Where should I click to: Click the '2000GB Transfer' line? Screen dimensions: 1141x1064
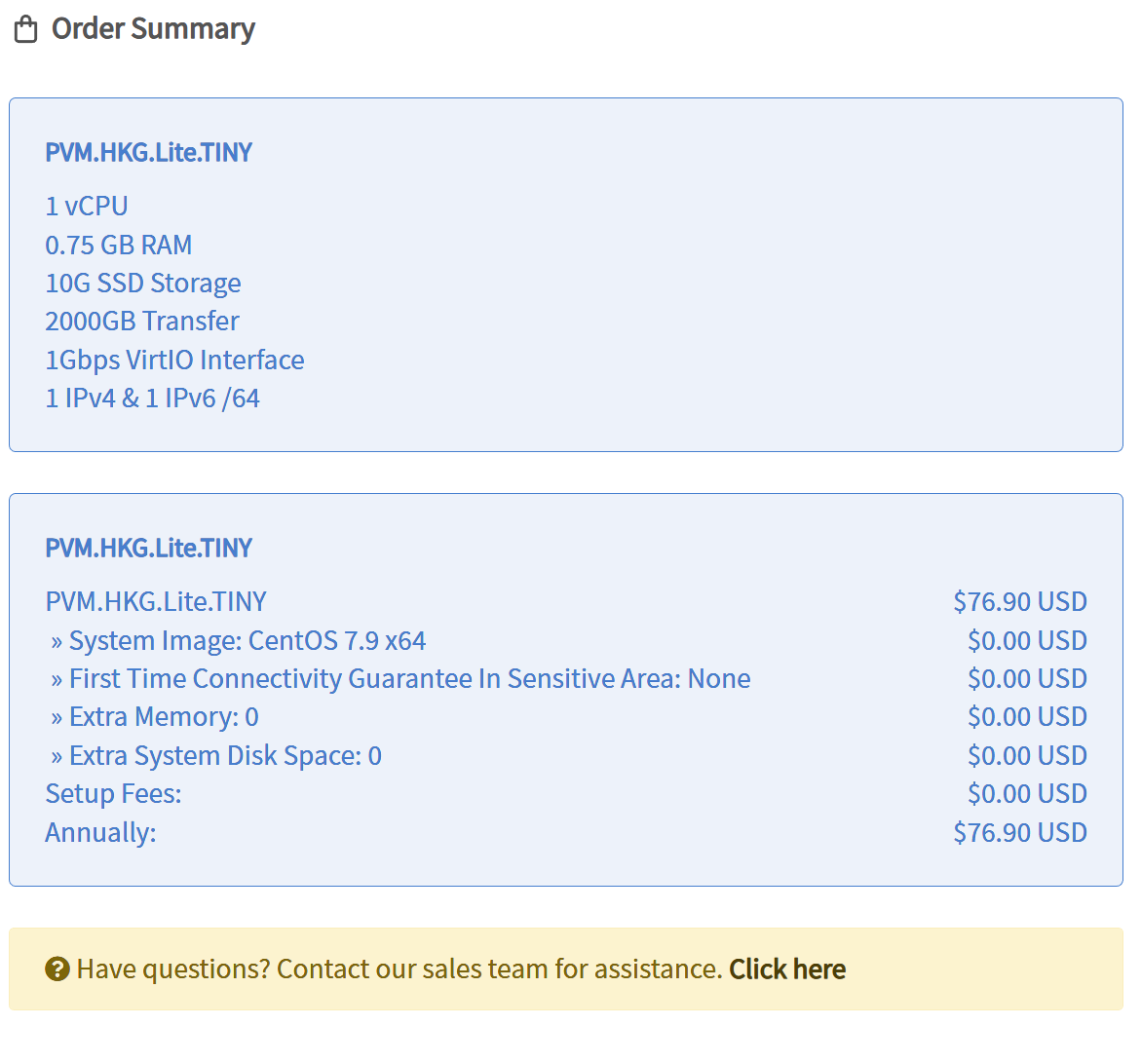pyautogui.click(x=142, y=322)
